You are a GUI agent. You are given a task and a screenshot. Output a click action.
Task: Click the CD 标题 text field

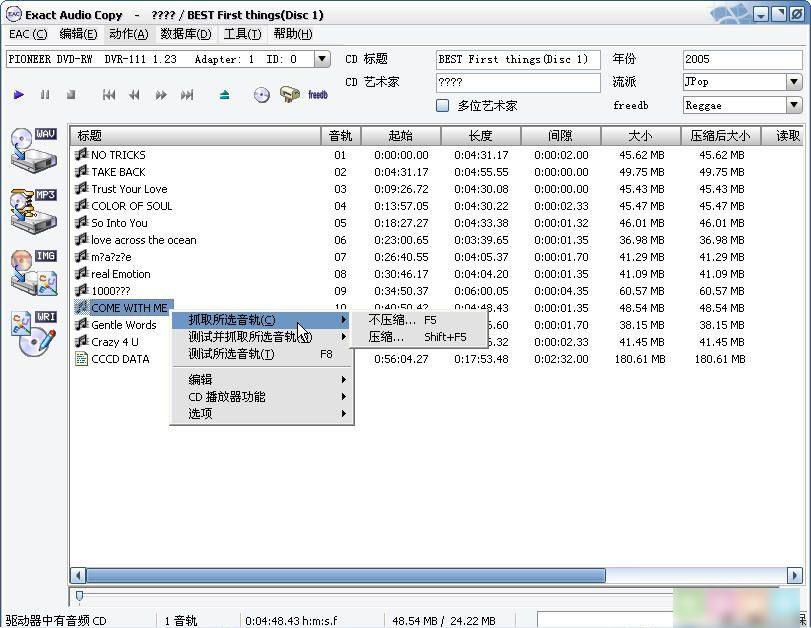click(518, 59)
